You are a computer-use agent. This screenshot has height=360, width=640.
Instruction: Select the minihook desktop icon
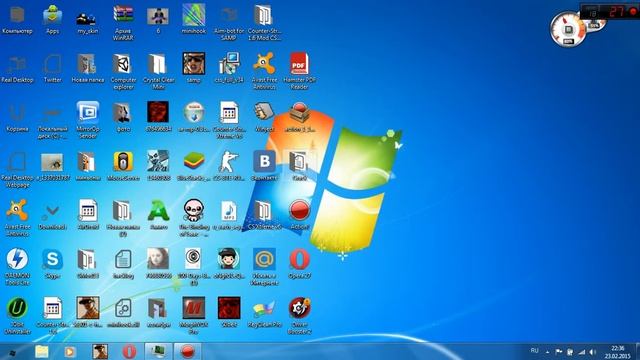[x=193, y=20]
